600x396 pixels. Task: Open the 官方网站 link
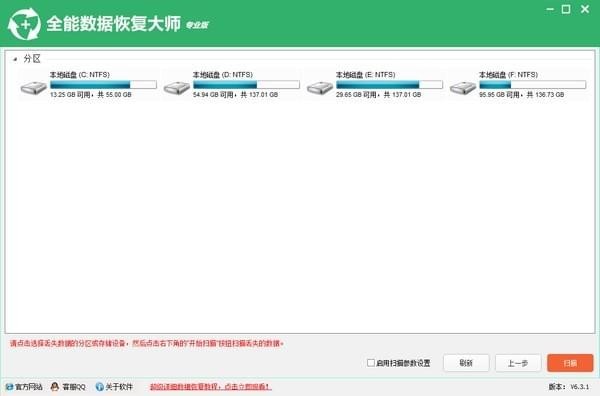[x=29, y=387]
